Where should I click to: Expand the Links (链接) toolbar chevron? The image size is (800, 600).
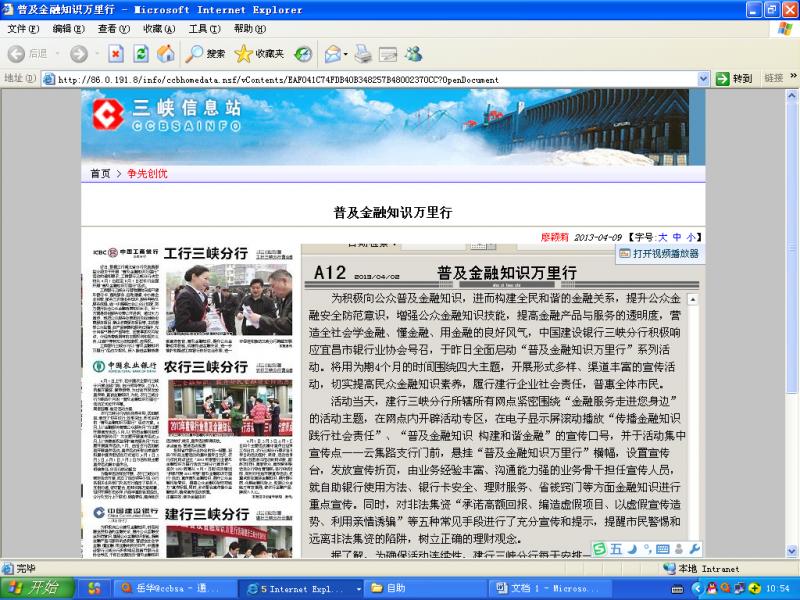coord(793,77)
